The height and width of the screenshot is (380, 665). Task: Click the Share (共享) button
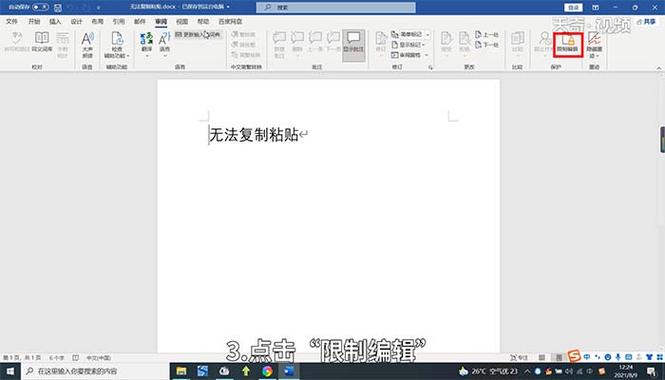tap(646, 21)
